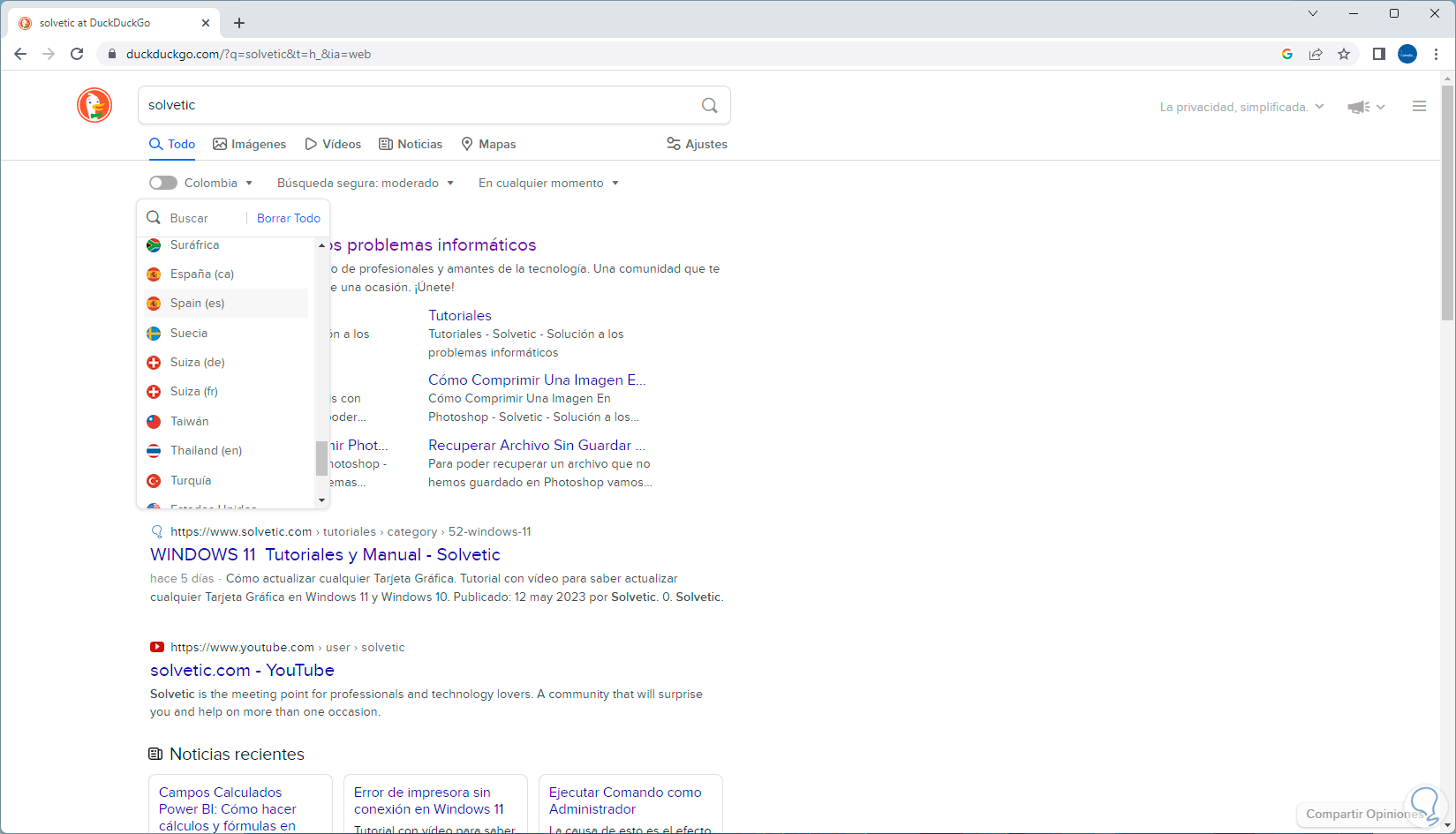This screenshot has height=834, width=1456.
Task: Click region list scroll up arrow
Action: (x=321, y=245)
